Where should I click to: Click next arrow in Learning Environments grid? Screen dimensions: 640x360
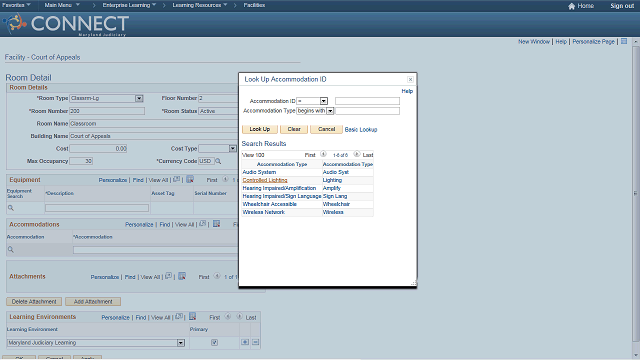pyautogui.click(x=240, y=316)
